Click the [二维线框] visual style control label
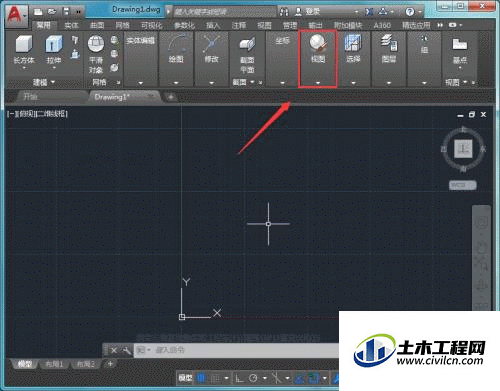This screenshot has width=500, height=391. (x=51, y=114)
